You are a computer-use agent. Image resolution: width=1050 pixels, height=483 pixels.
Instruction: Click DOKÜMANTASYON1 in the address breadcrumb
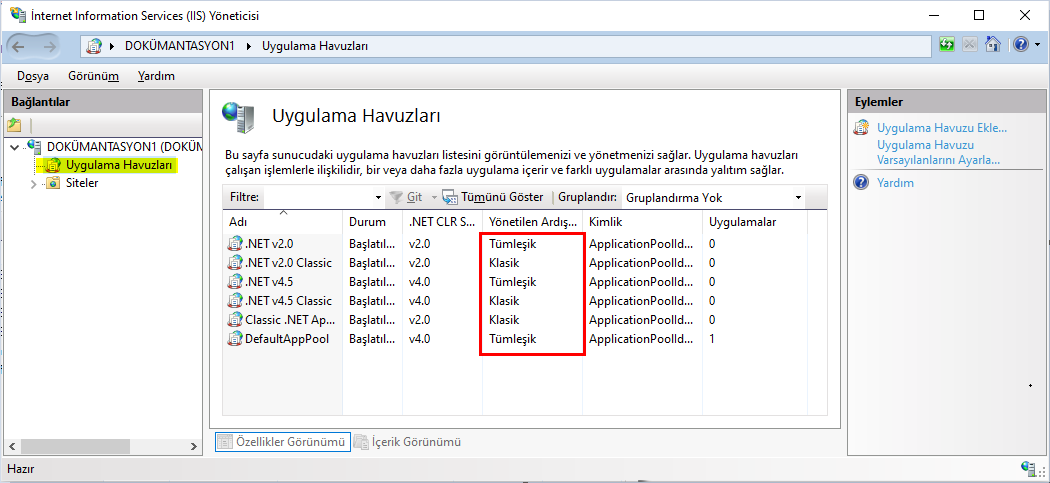click(179, 46)
